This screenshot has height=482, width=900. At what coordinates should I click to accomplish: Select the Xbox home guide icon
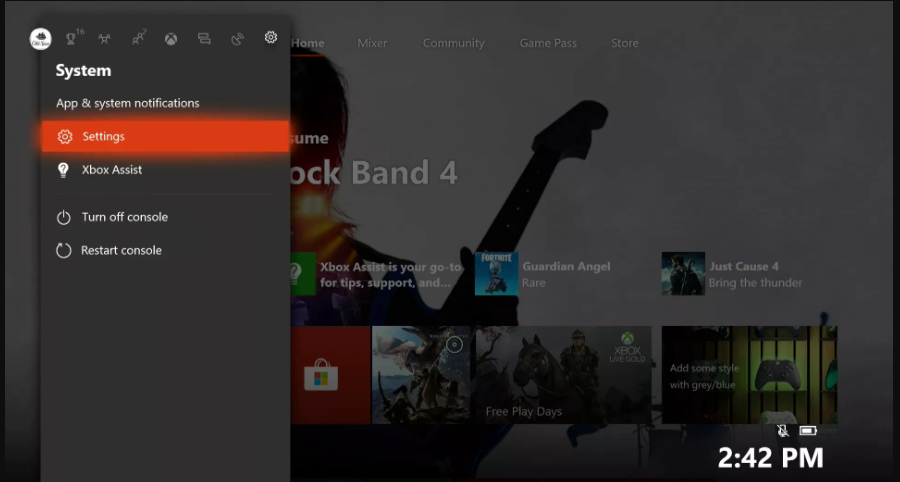[x=171, y=39]
